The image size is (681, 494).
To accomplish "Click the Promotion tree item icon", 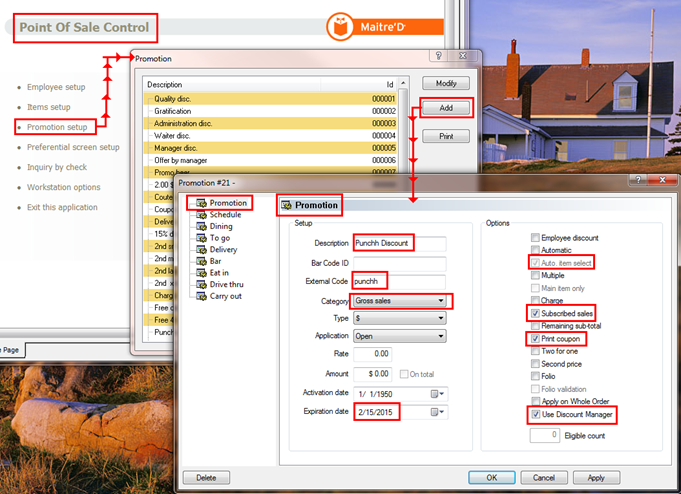I will pos(201,203).
